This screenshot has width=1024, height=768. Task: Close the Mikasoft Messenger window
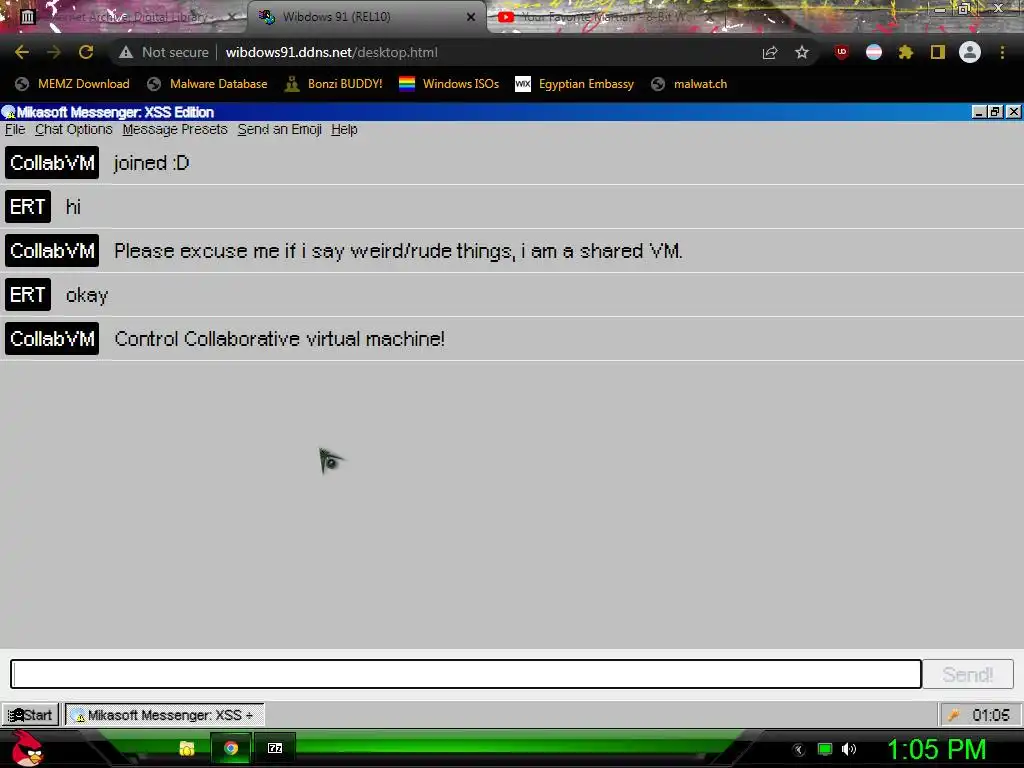click(x=1014, y=112)
